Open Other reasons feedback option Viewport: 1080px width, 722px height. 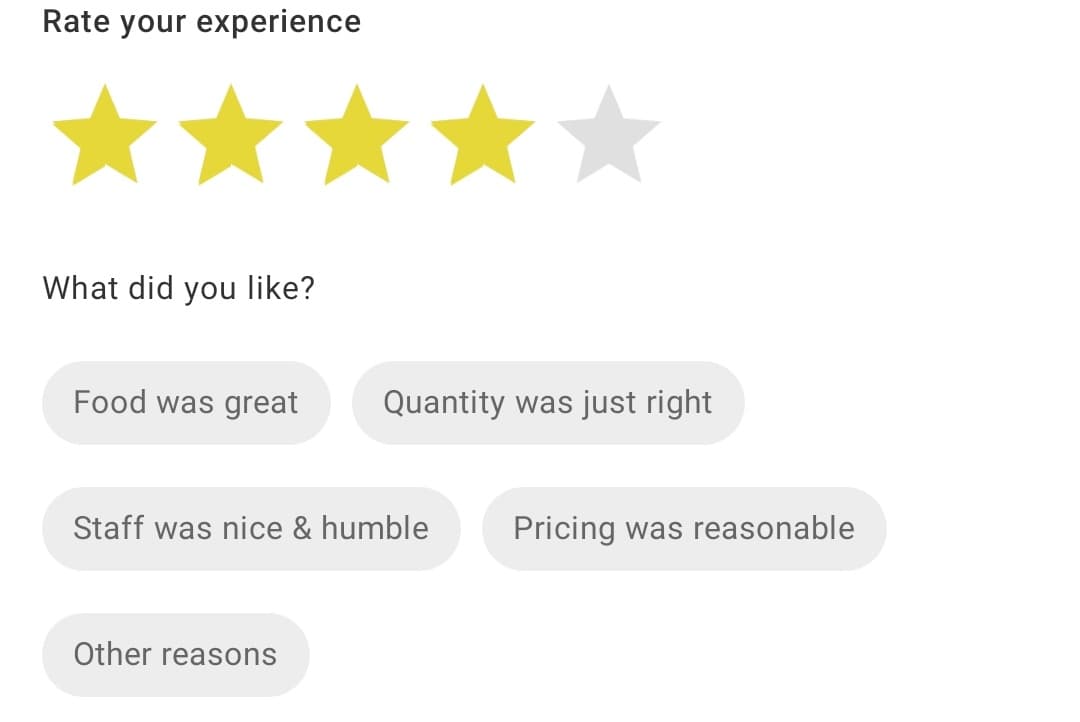pos(176,654)
